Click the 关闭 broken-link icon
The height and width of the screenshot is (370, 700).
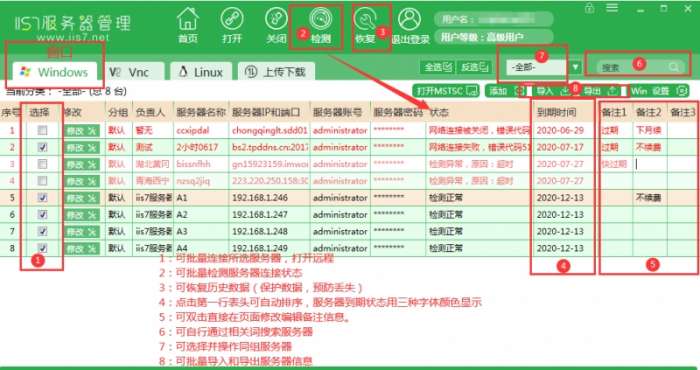[276, 19]
